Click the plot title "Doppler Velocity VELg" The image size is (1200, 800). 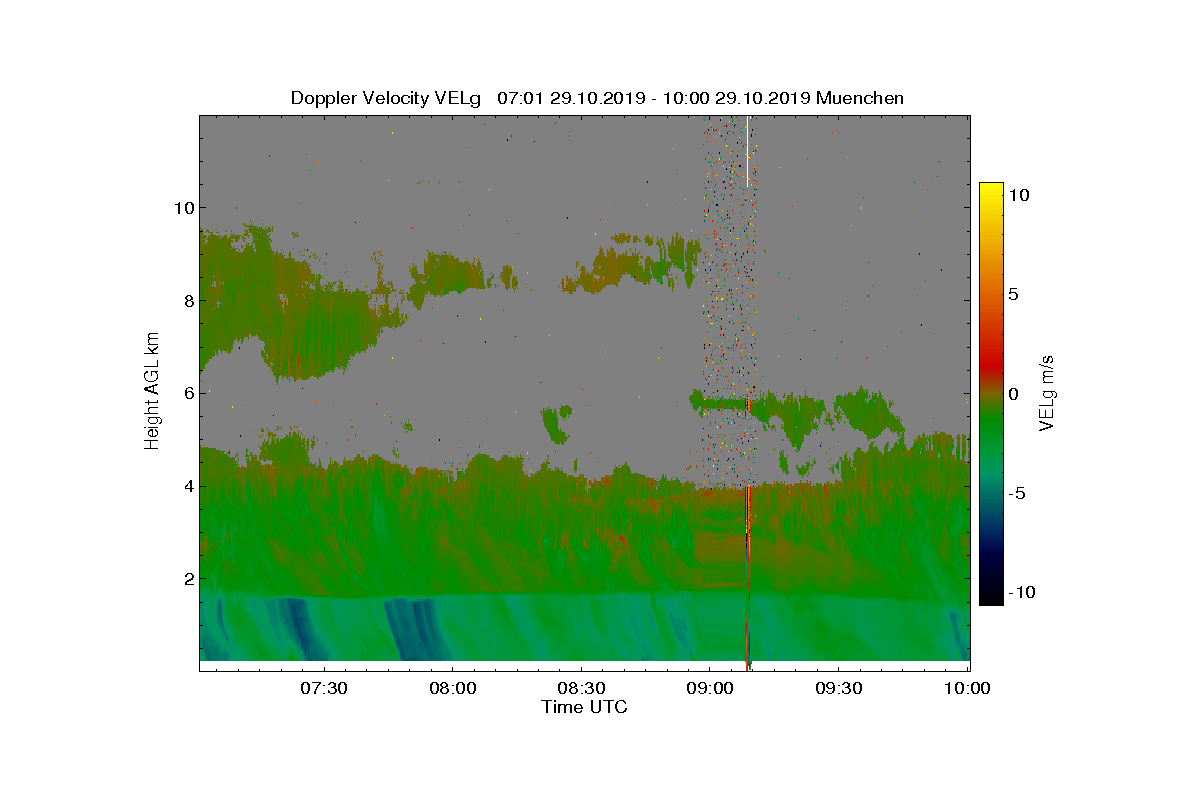click(385, 98)
